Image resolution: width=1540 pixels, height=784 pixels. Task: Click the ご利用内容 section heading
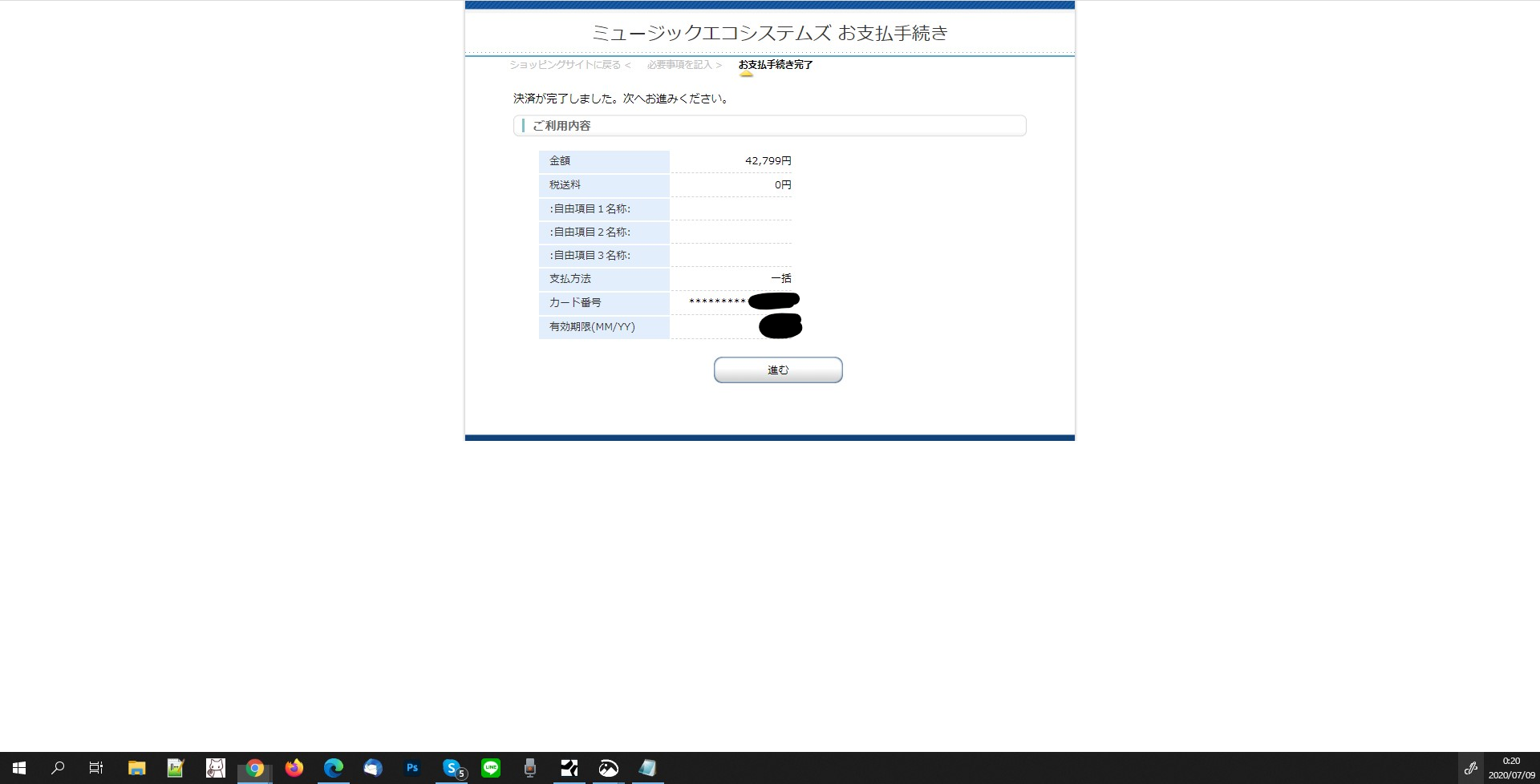click(561, 126)
